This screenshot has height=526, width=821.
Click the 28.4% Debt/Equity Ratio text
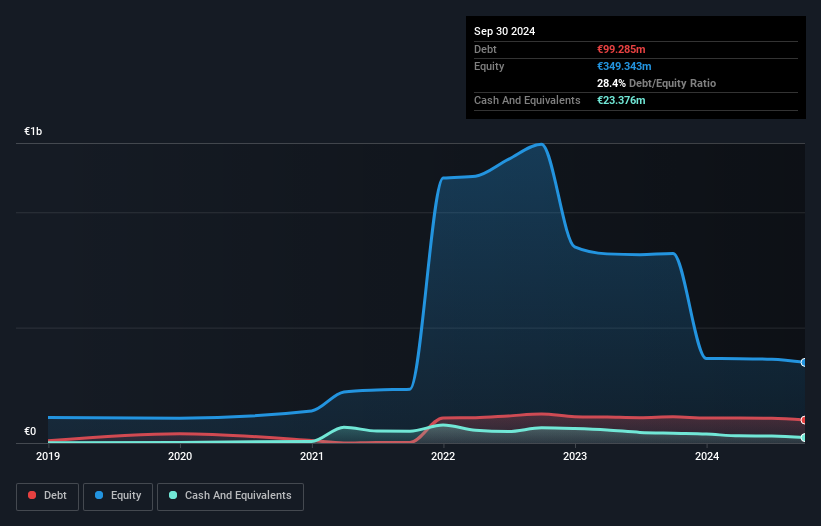coord(657,83)
